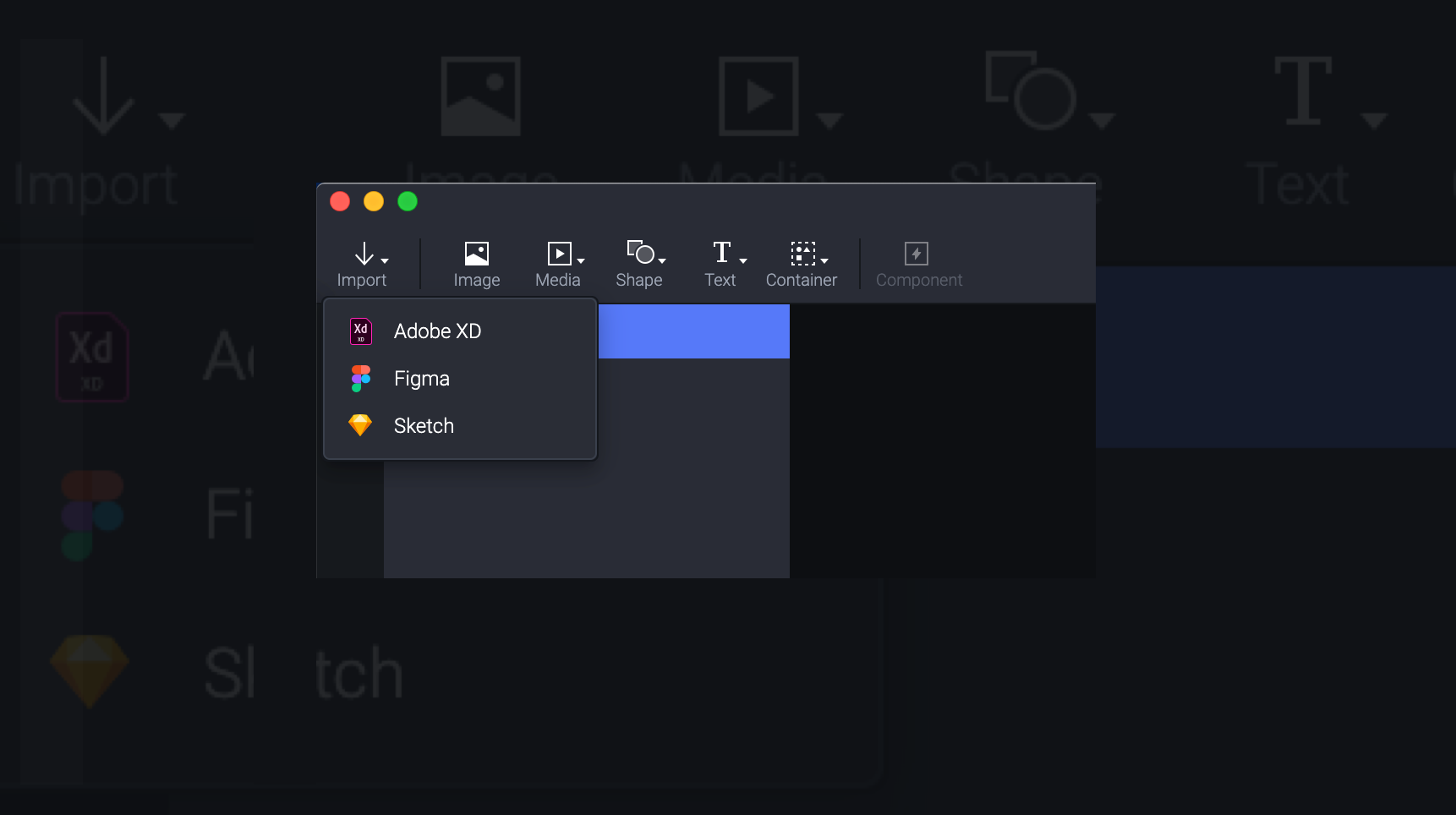Click the Import button

[x=364, y=264]
